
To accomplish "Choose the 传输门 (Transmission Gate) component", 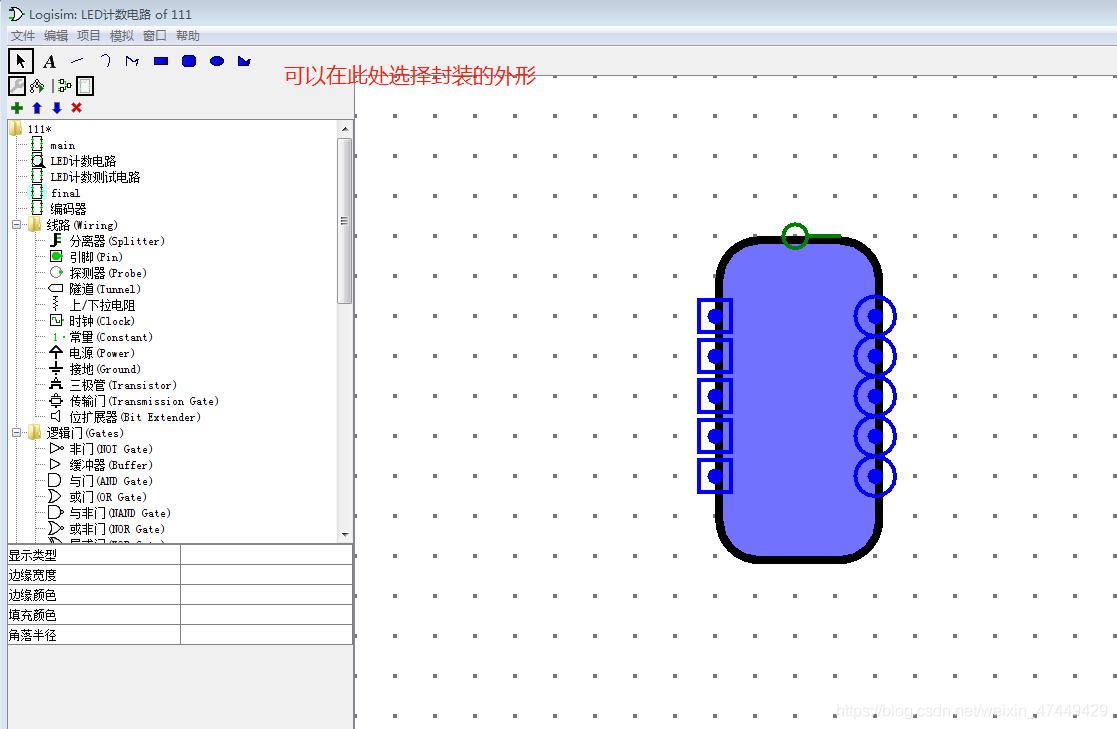I will click(x=144, y=401).
